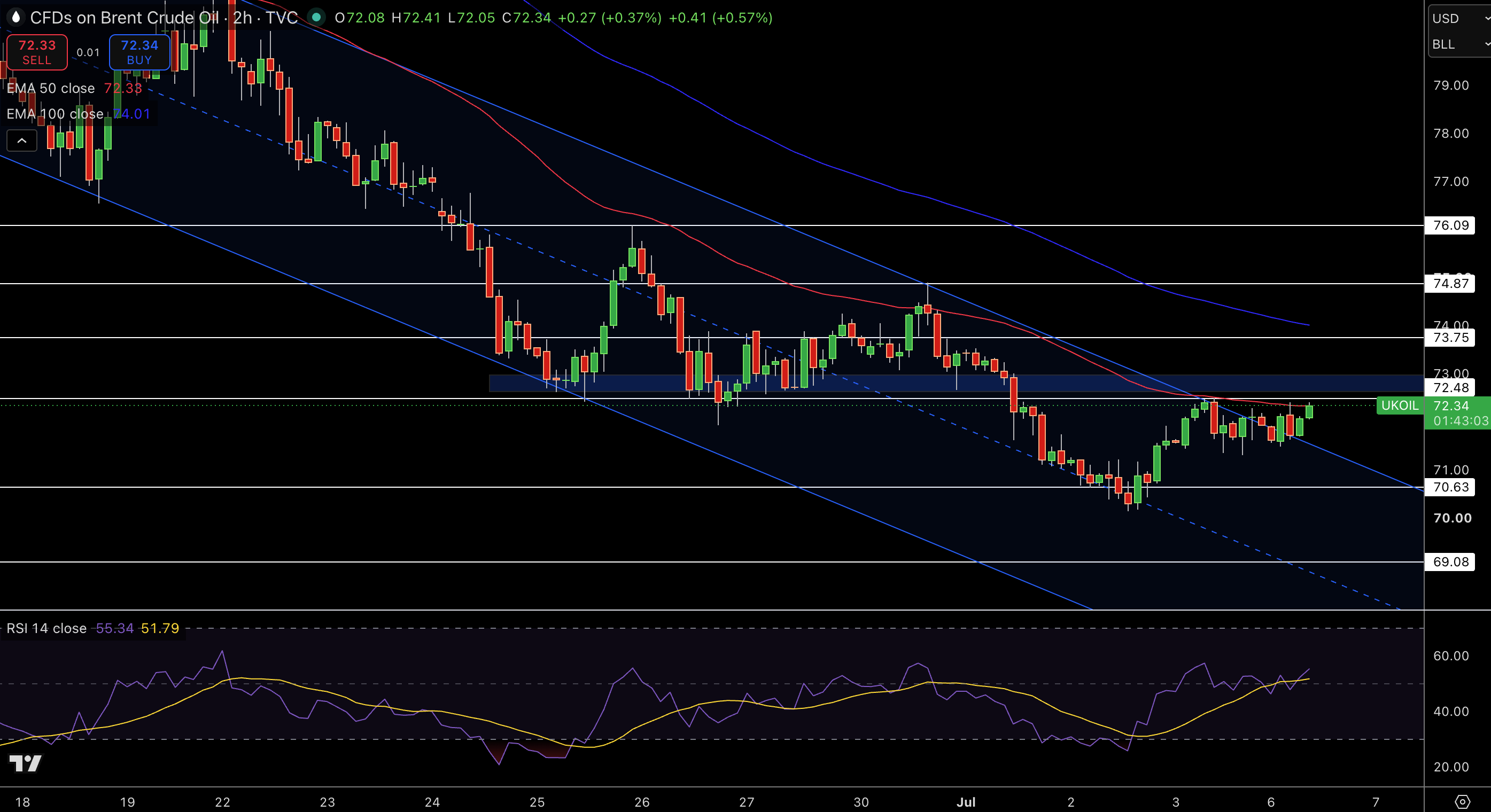Click the 76.09 horizontal line price label
The image size is (1491, 812).
click(x=1450, y=225)
